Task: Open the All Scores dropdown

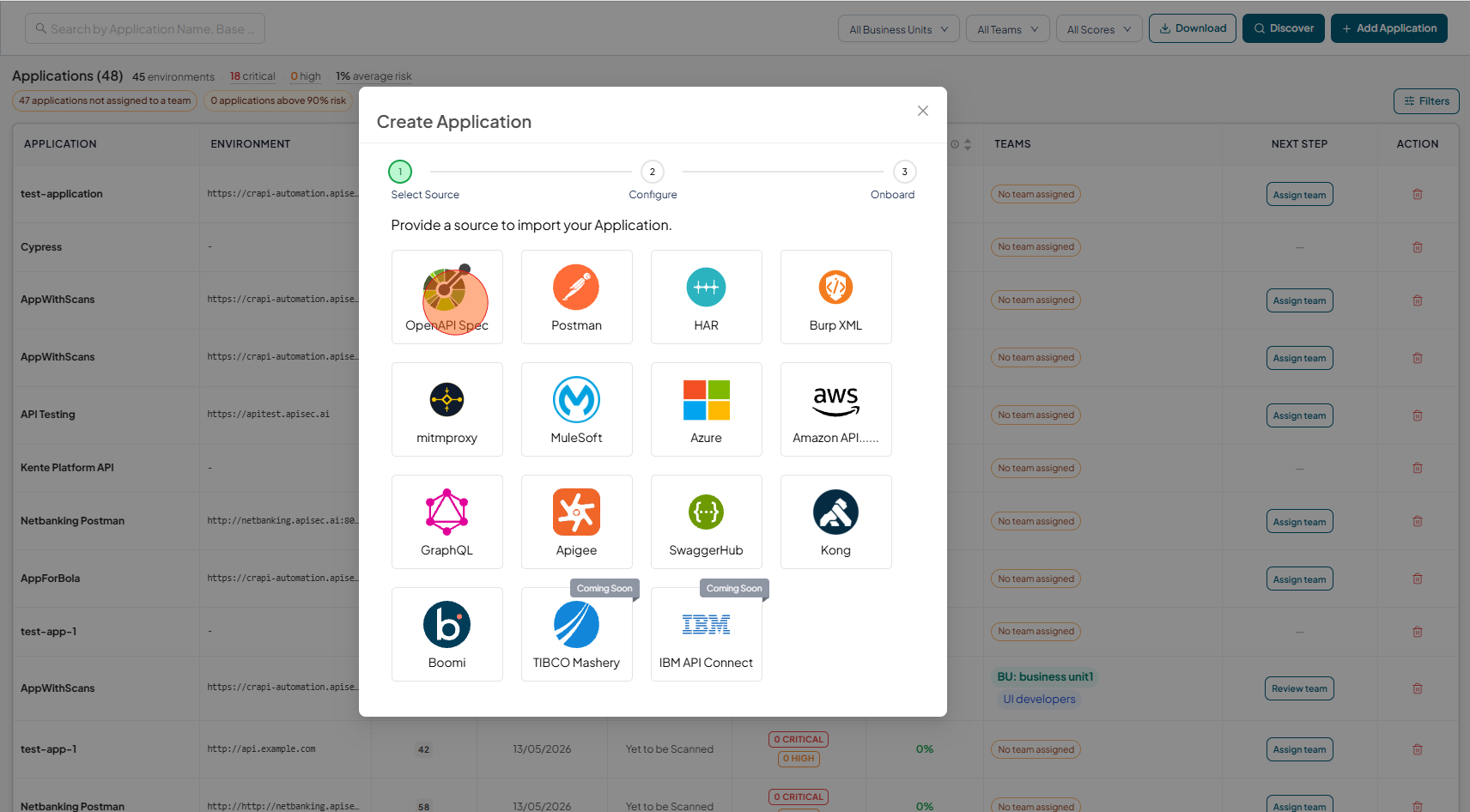Action: pos(1099,29)
